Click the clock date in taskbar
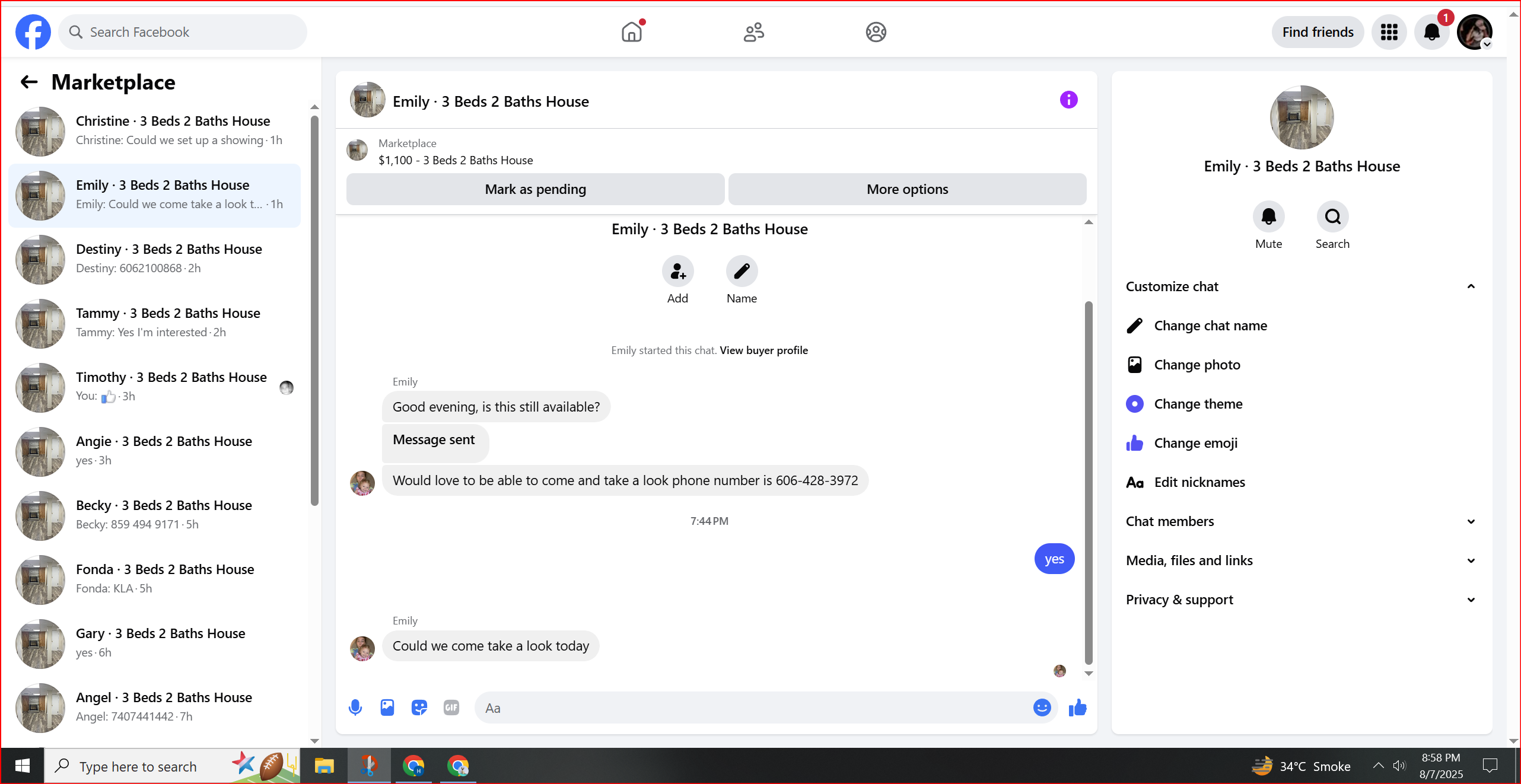This screenshot has width=1521, height=784. pyautogui.click(x=1441, y=766)
